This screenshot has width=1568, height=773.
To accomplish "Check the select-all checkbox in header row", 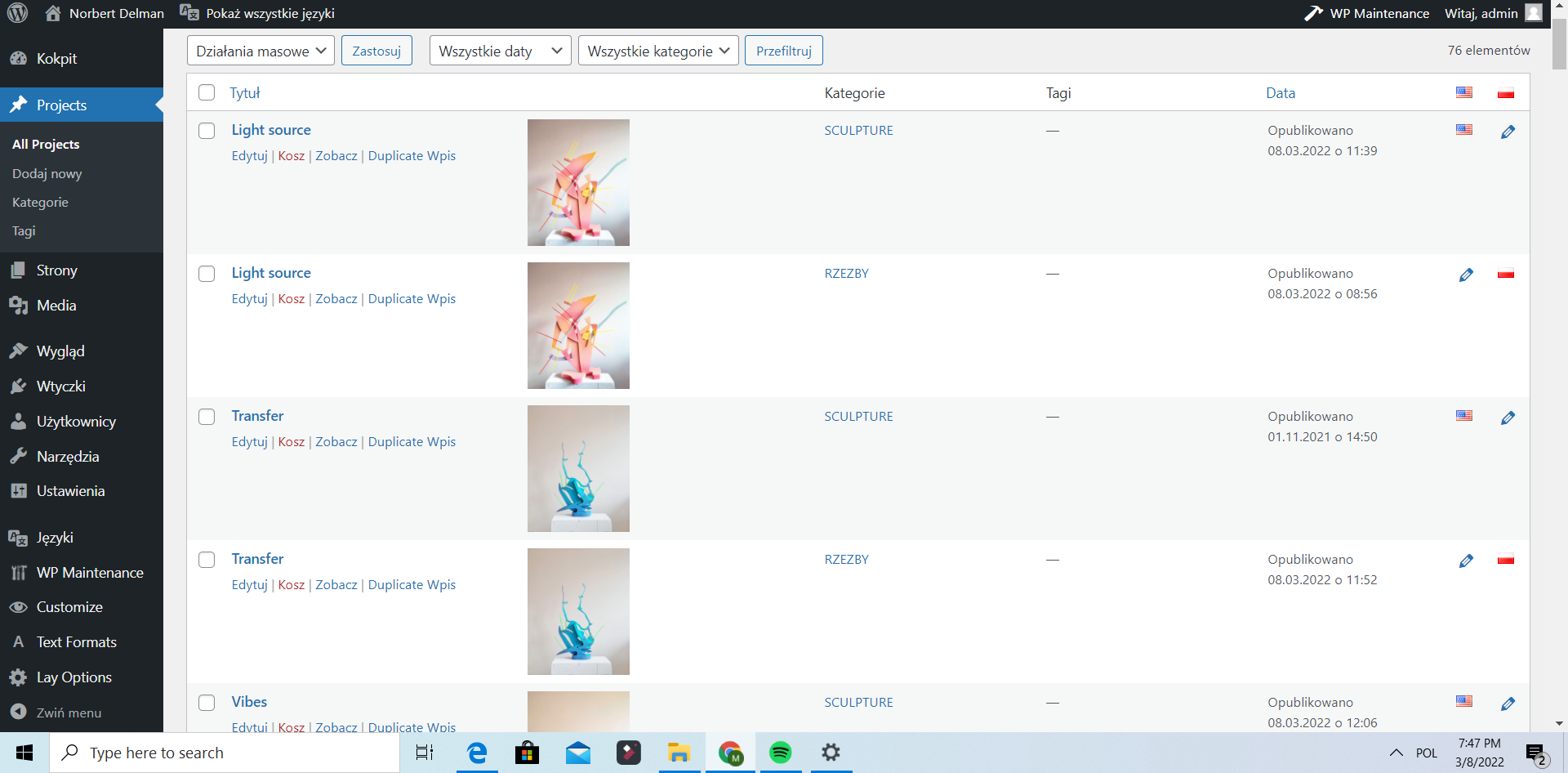I will (x=207, y=92).
